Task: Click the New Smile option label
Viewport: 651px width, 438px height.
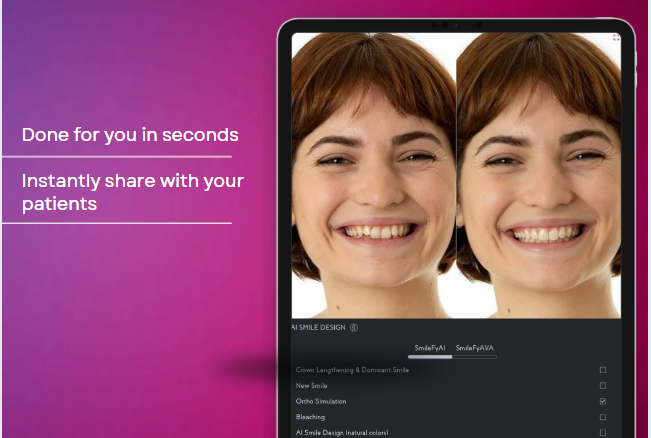Action: click(312, 385)
